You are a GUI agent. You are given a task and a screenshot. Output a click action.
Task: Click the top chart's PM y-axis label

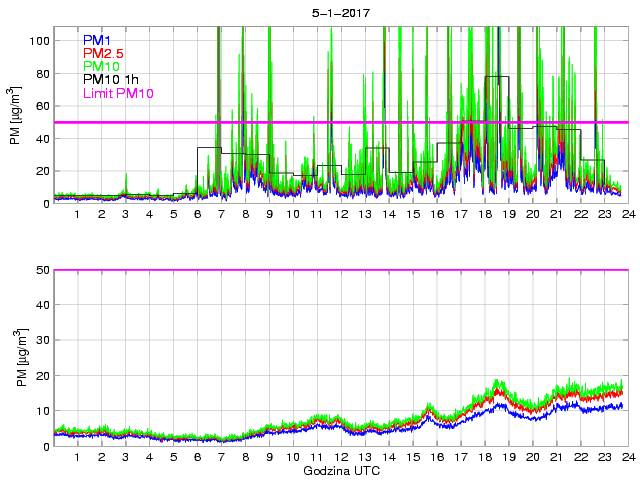click(16, 115)
